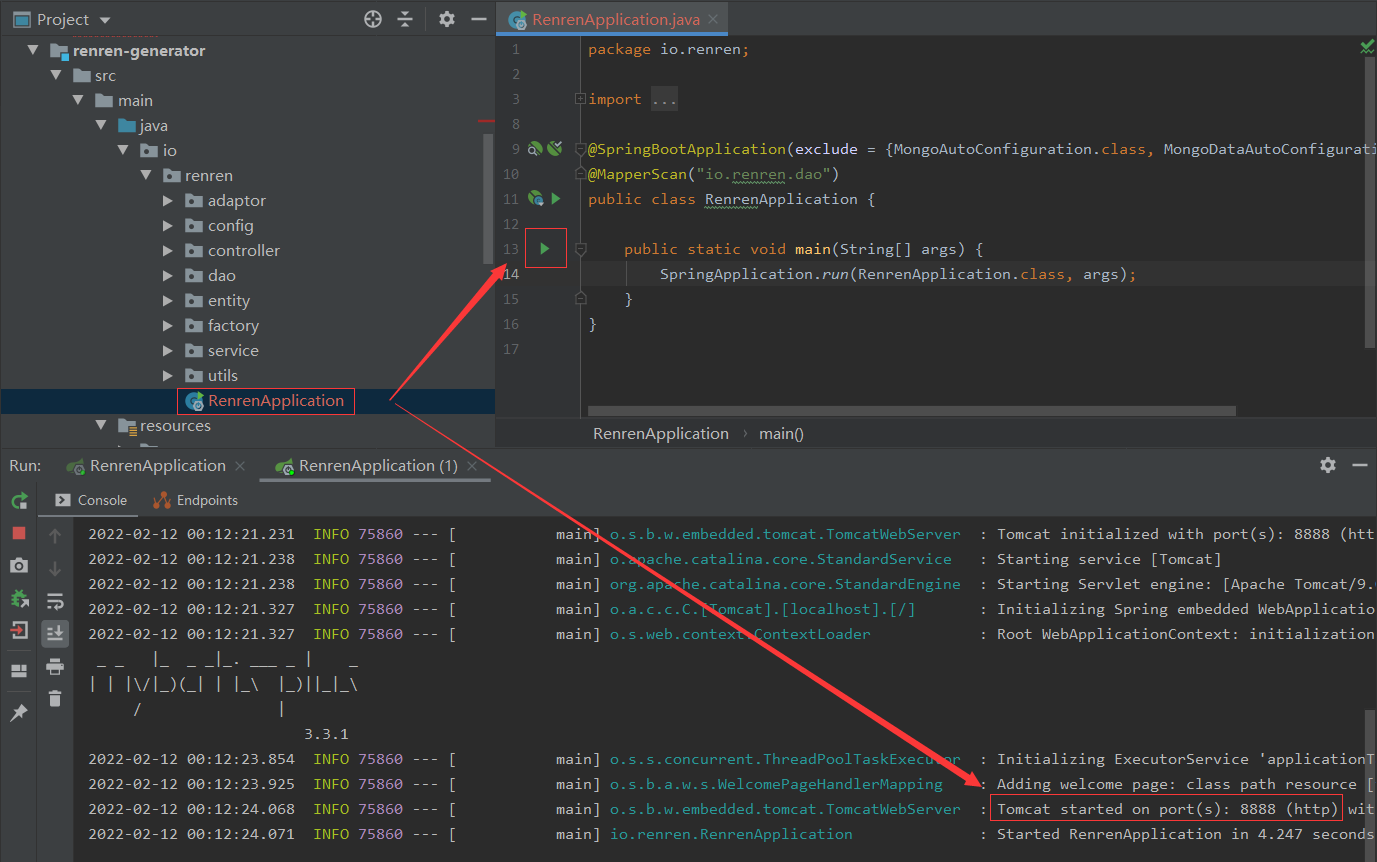Click the Spring checkmark gutter icon on line 9
The image size is (1377, 862).
pos(554,149)
